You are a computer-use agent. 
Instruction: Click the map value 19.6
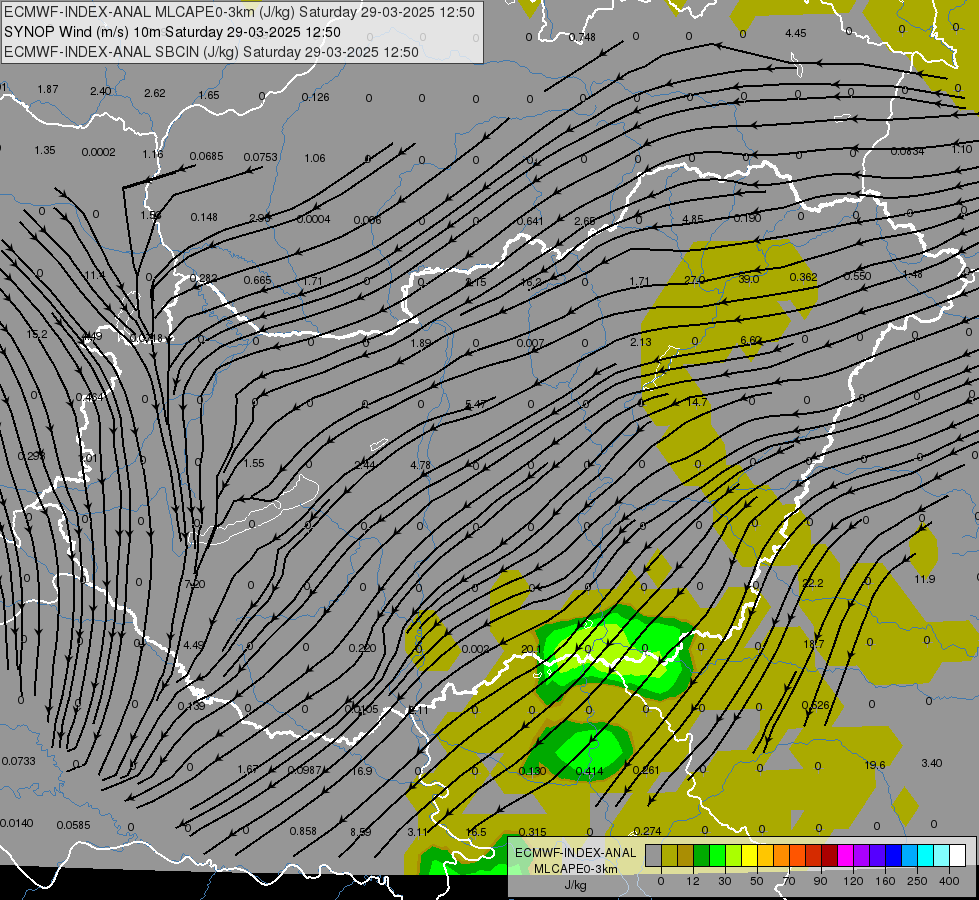point(875,765)
